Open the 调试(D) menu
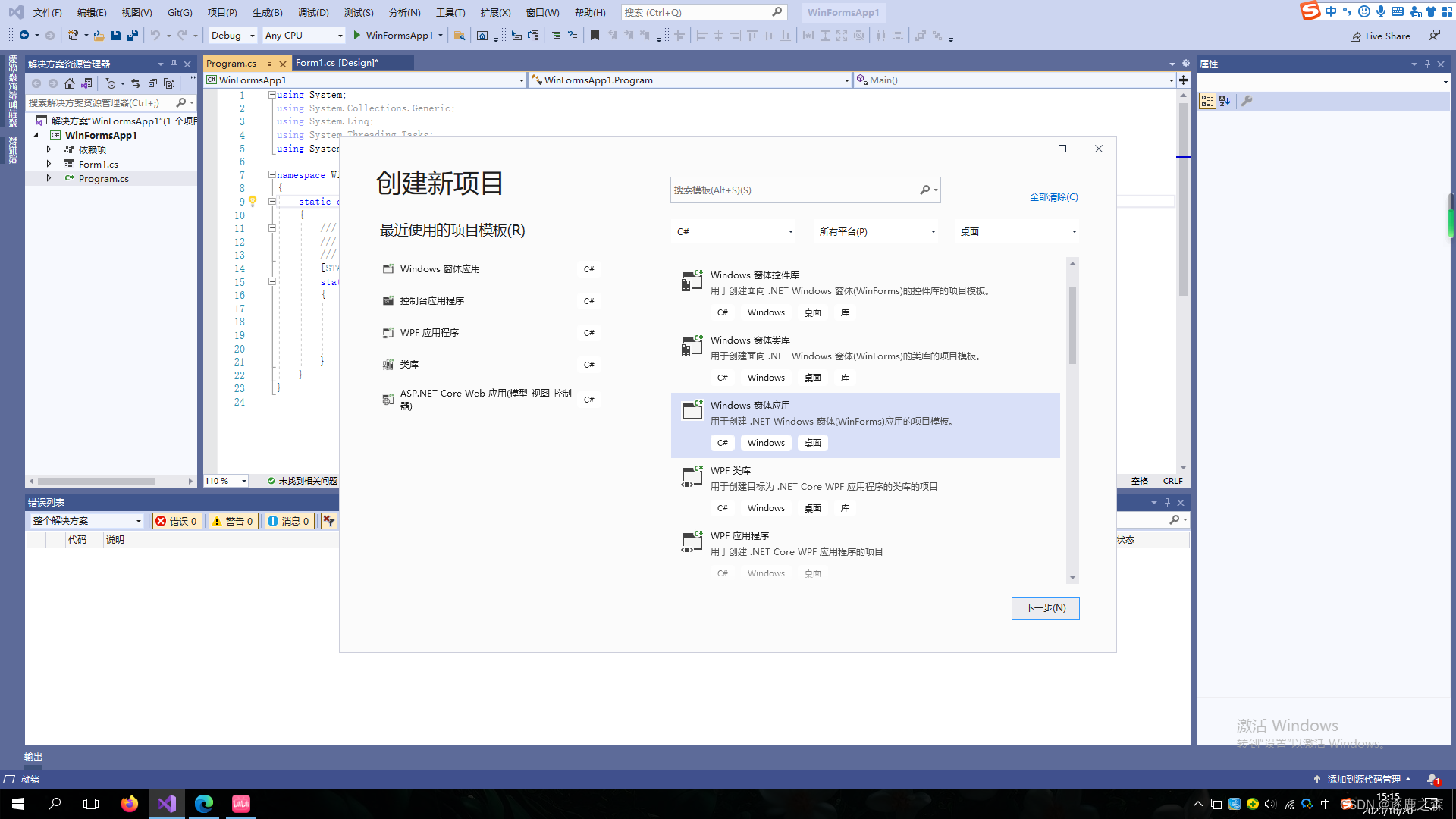This screenshot has height=819, width=1456. pyautogui.click(x=313, y=13)
